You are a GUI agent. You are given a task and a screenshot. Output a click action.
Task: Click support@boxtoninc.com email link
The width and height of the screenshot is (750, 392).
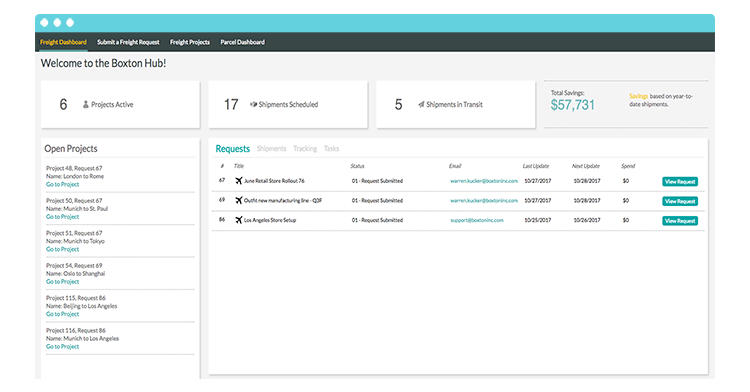point(476,220)
